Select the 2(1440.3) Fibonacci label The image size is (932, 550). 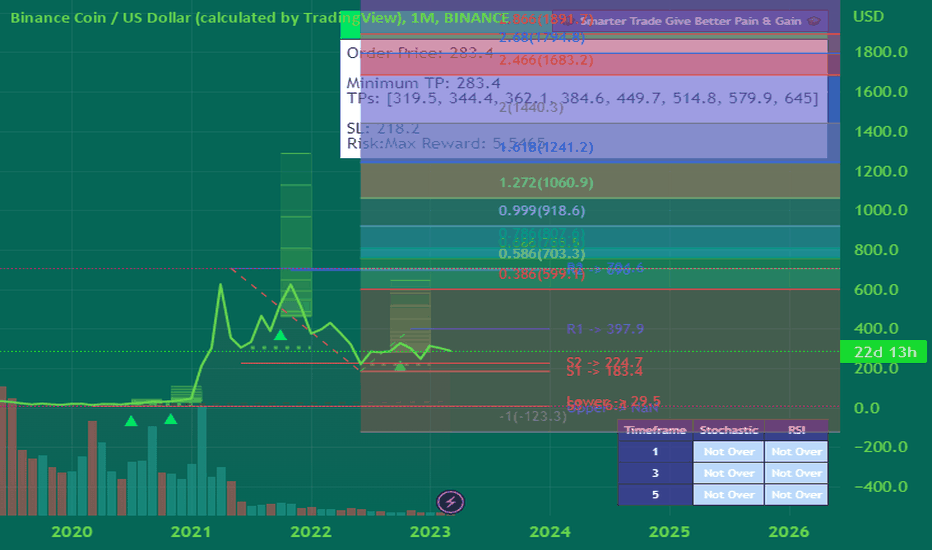[531, 108]
